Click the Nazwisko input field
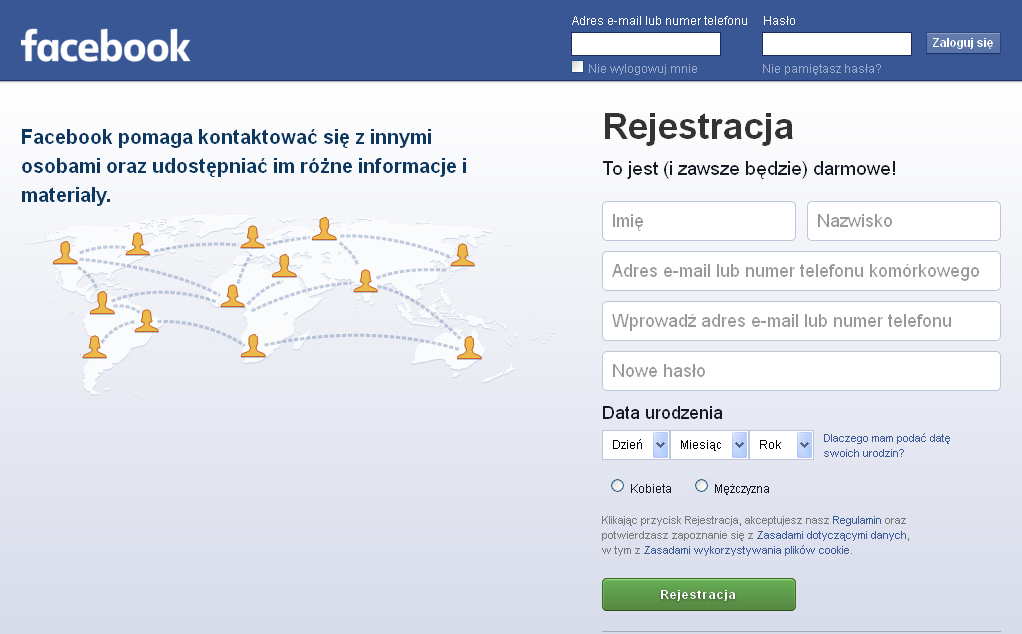The image size is (1022, 634). point(903,221)
